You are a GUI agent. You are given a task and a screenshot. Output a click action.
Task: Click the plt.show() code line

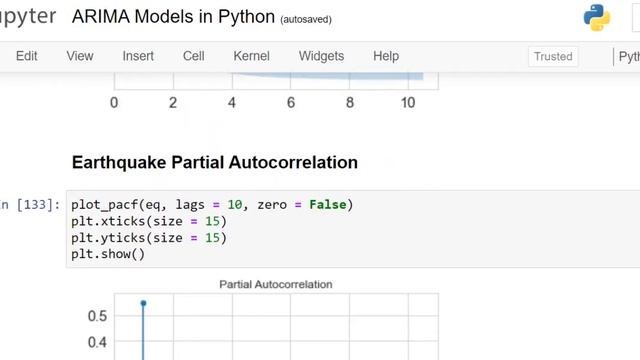108,254
